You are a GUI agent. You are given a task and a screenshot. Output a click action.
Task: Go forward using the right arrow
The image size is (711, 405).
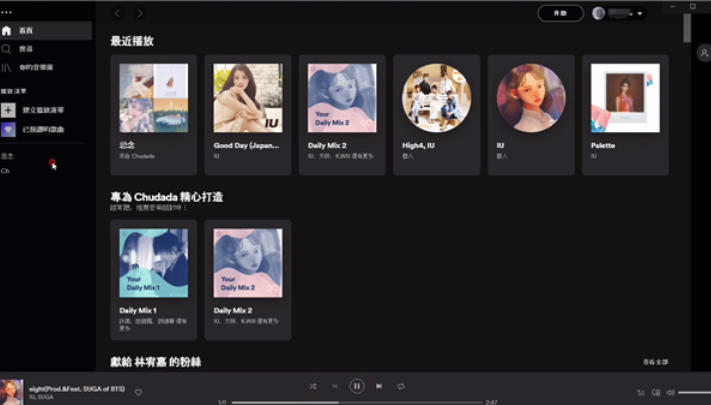[x=139, y=13]
